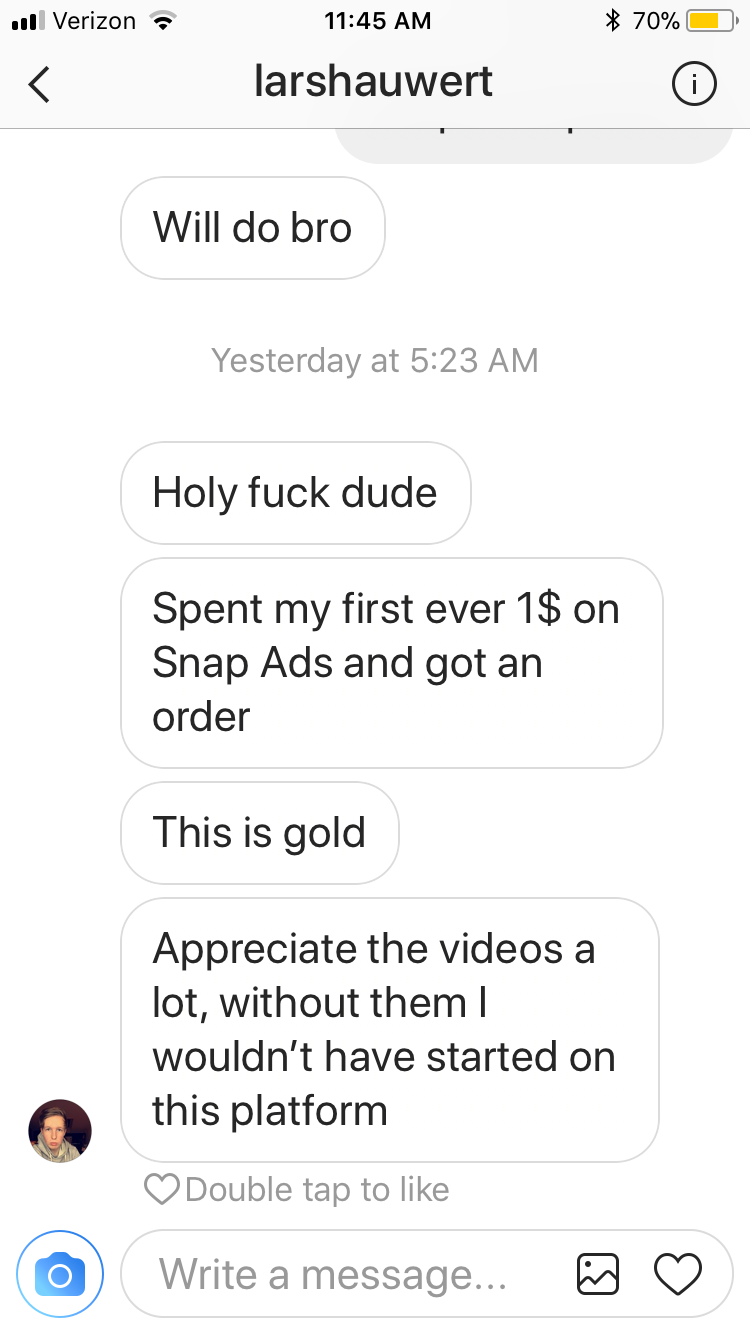This screenshot has height=1334, width=750.
Task: Select the "Will do bro" message bubble
Action: [x=253, y=228]
